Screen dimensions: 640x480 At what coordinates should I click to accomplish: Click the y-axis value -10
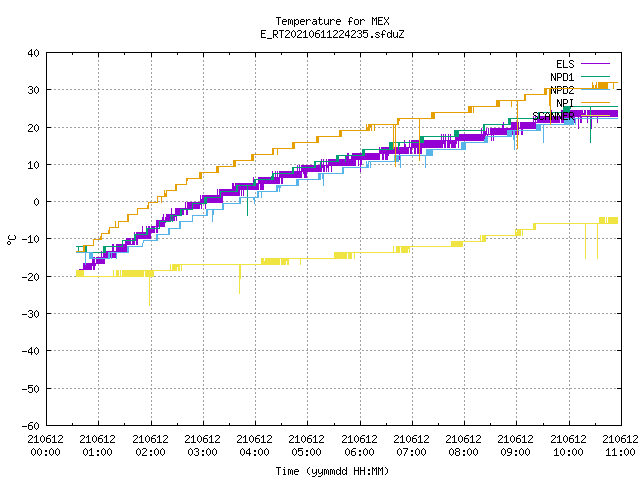click(31, 239)
